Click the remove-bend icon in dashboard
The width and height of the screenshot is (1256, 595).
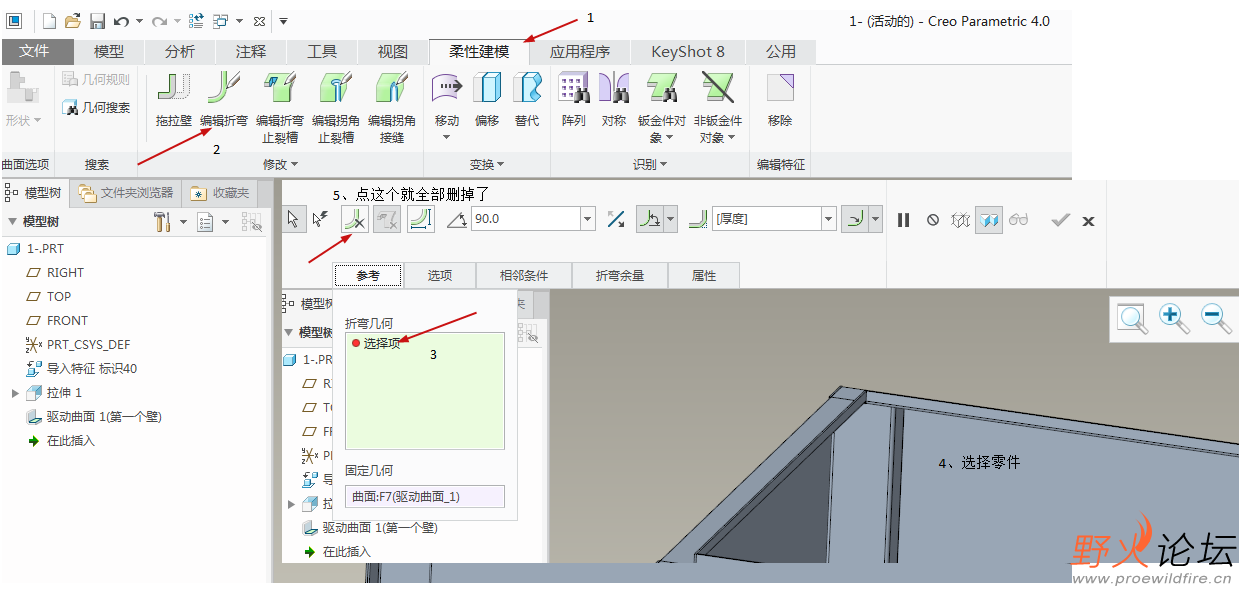coord(355,219)
